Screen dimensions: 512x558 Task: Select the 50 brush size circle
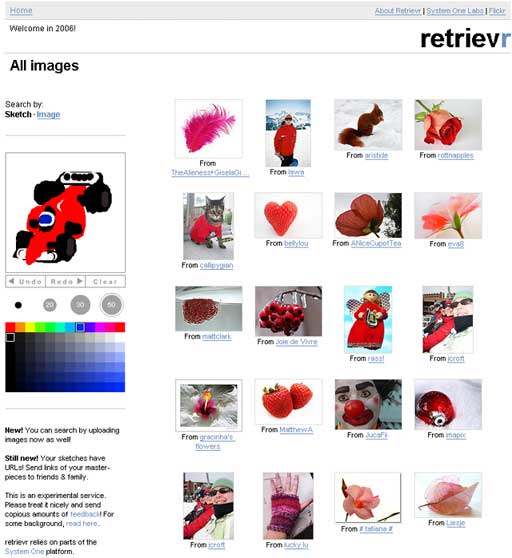(x=112, y=305)
